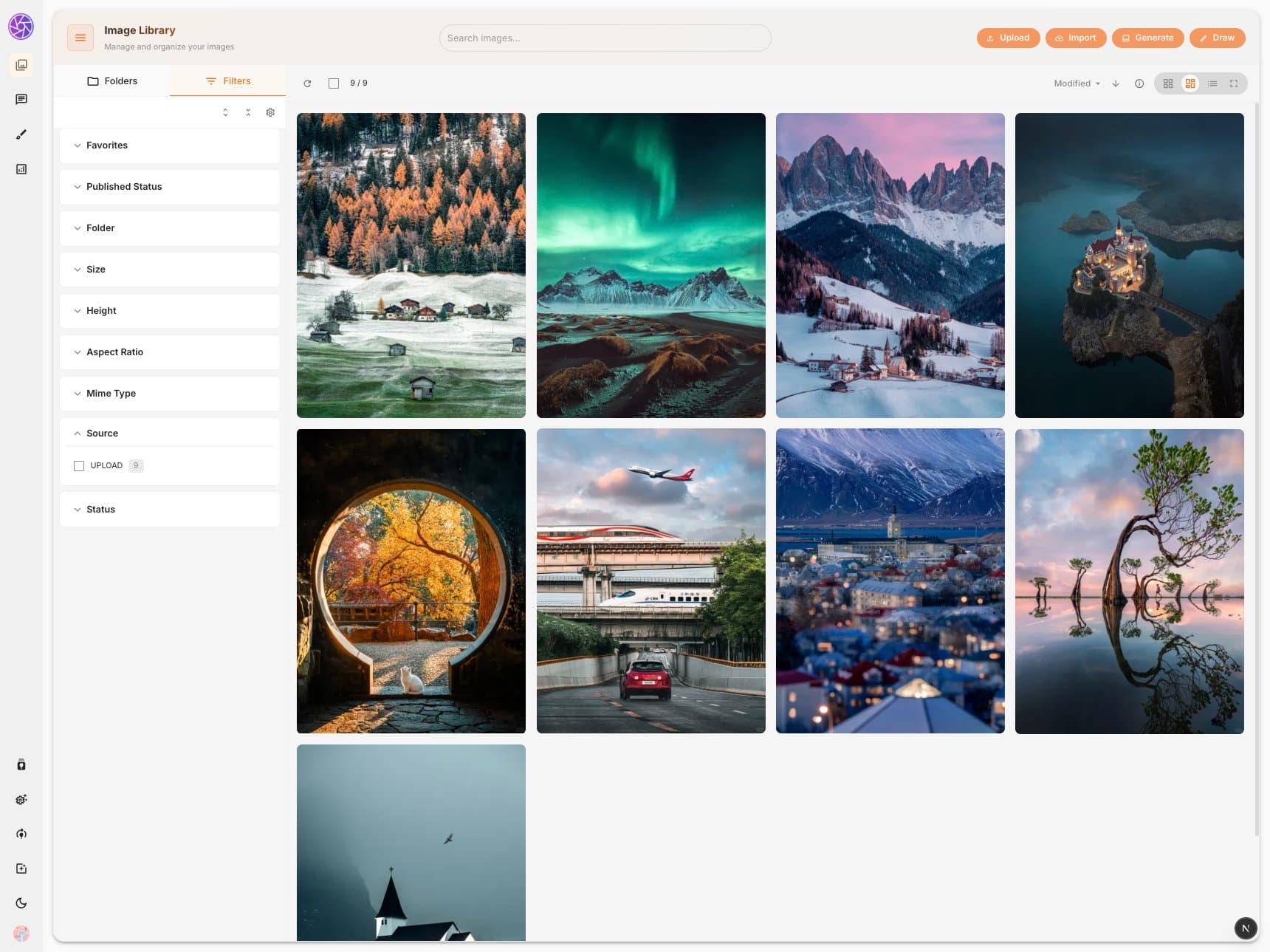Collapse all filter sections
The height and width of the screenshot is (952, 1270).
pos(248,112)
